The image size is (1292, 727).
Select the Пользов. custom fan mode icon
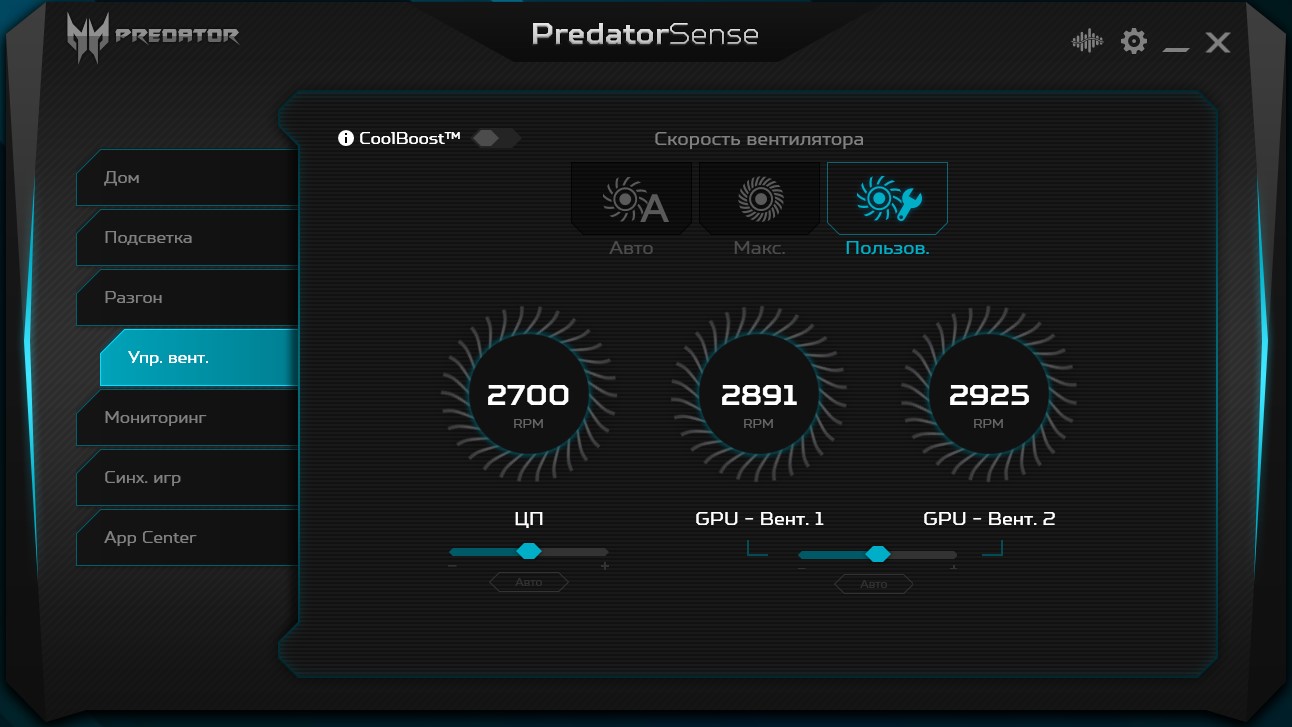(x=887, y=198)
